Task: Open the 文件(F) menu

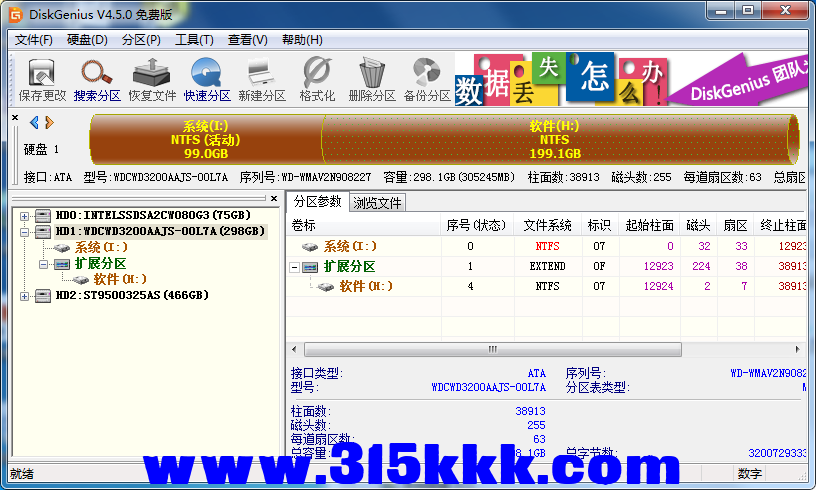Action: click(x=33, y=40)
